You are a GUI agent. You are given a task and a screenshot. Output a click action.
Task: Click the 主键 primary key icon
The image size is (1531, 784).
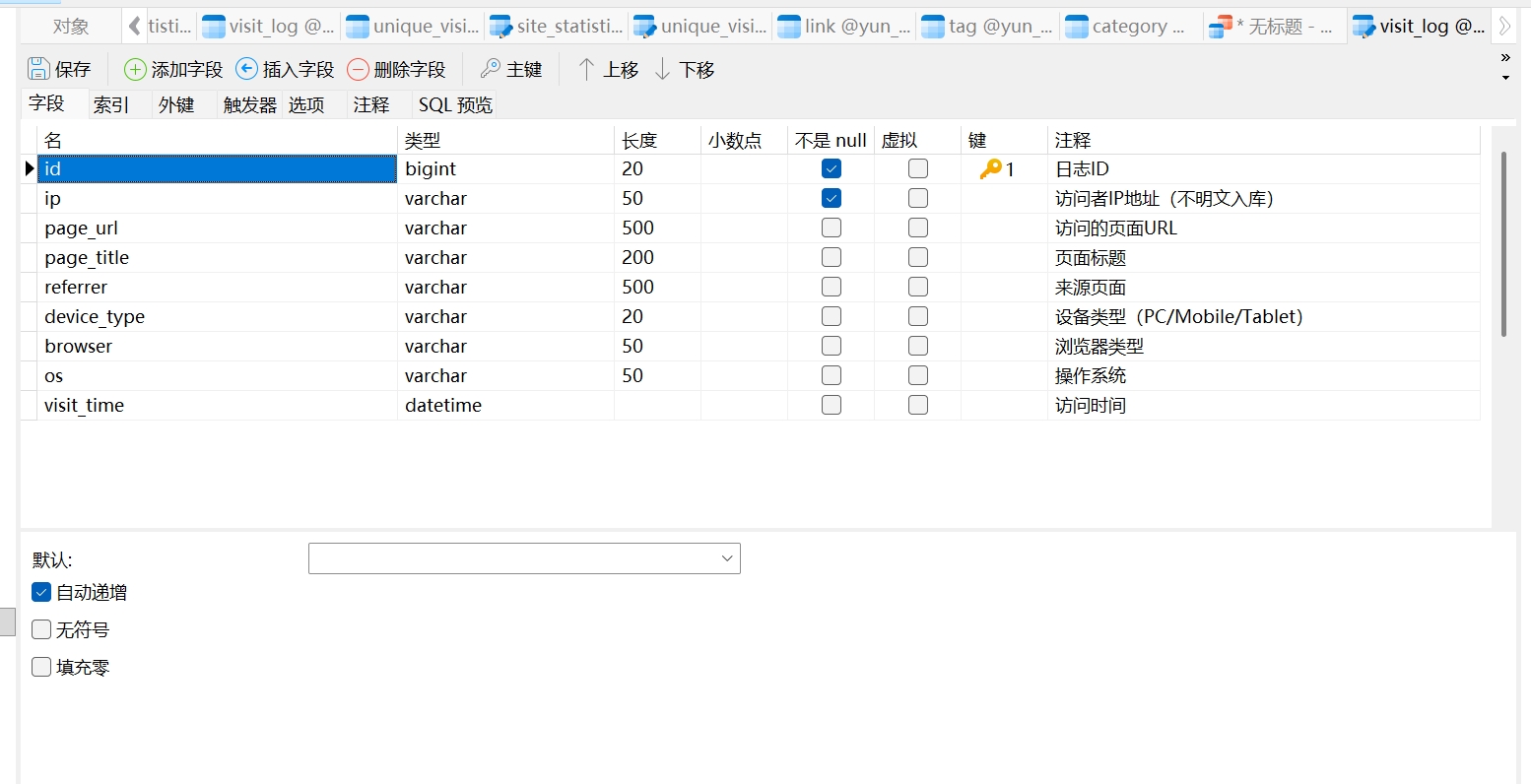[x=491, y=69]
